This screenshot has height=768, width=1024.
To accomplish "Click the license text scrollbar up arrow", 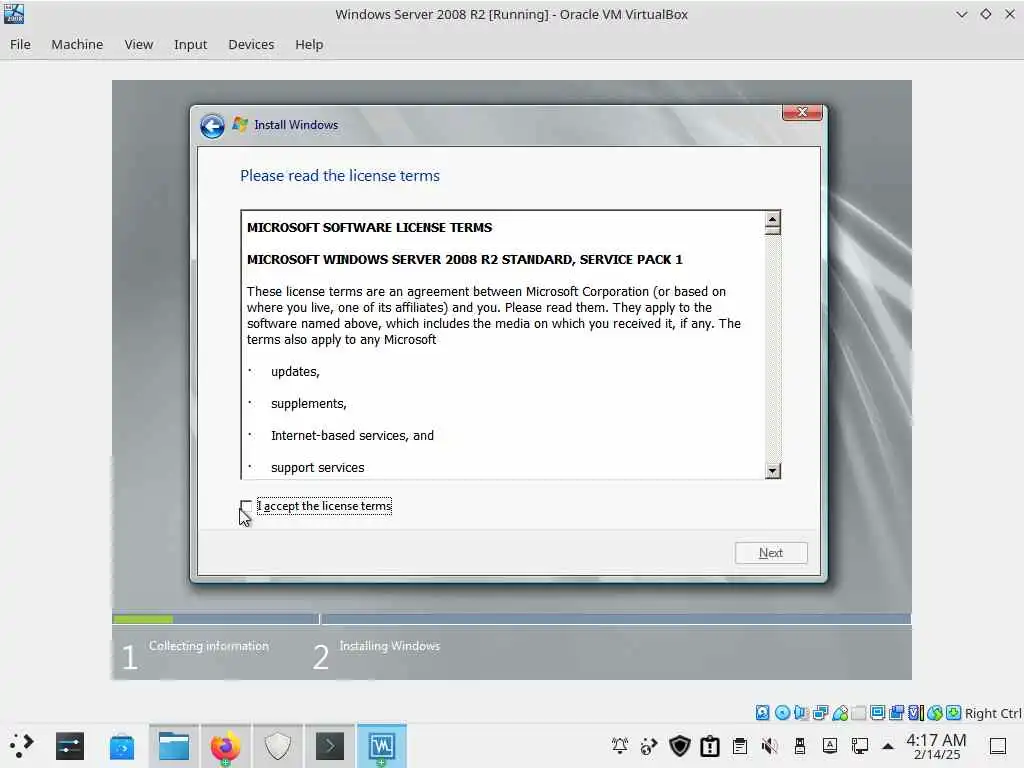I will point(773,219).
